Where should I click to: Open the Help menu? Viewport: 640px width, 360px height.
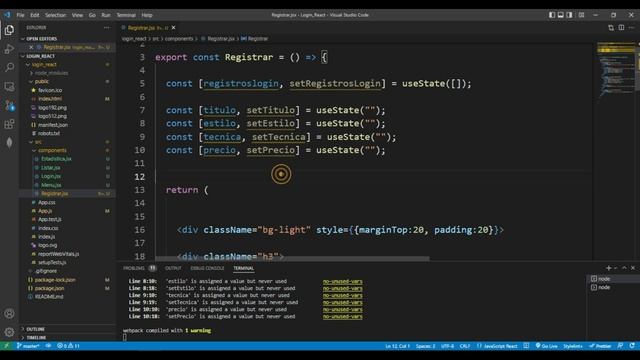[147, 15]
